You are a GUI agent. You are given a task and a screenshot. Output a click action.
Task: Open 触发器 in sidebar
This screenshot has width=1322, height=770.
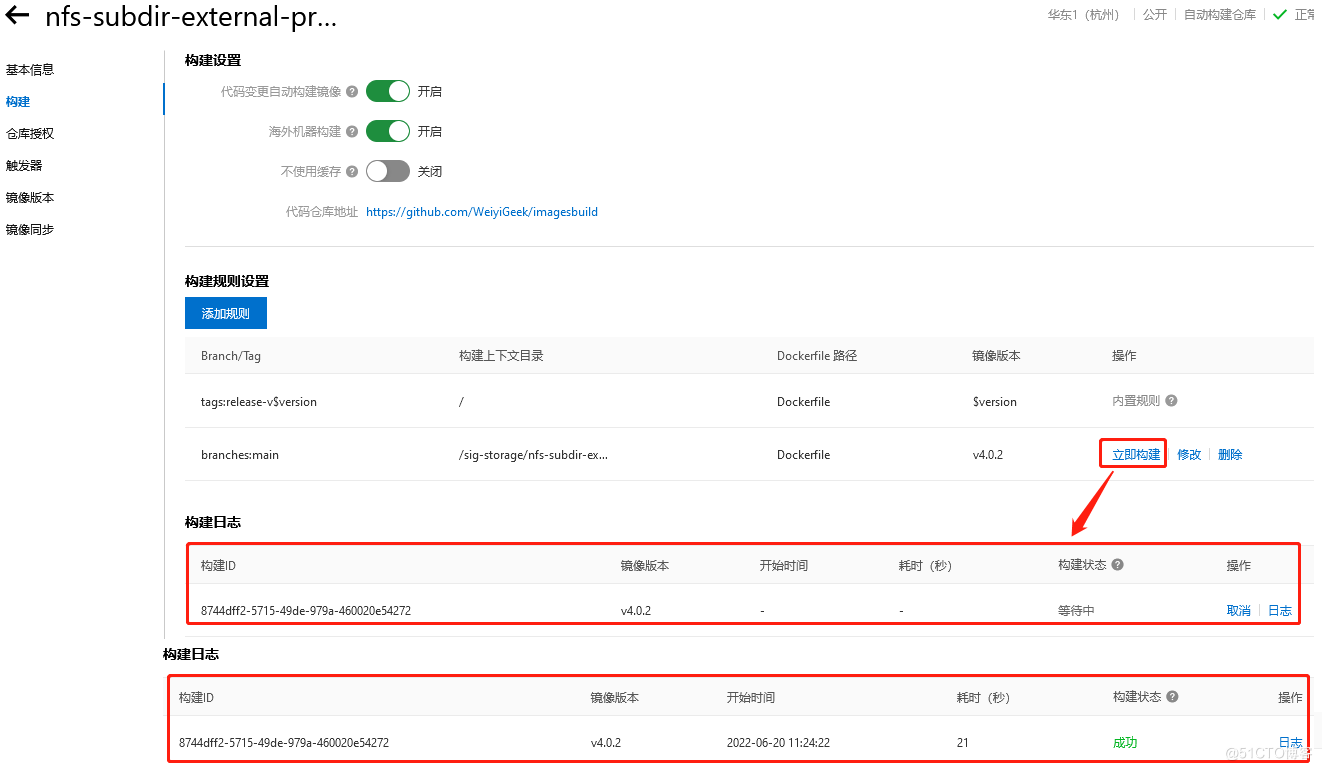click(24, 166)
